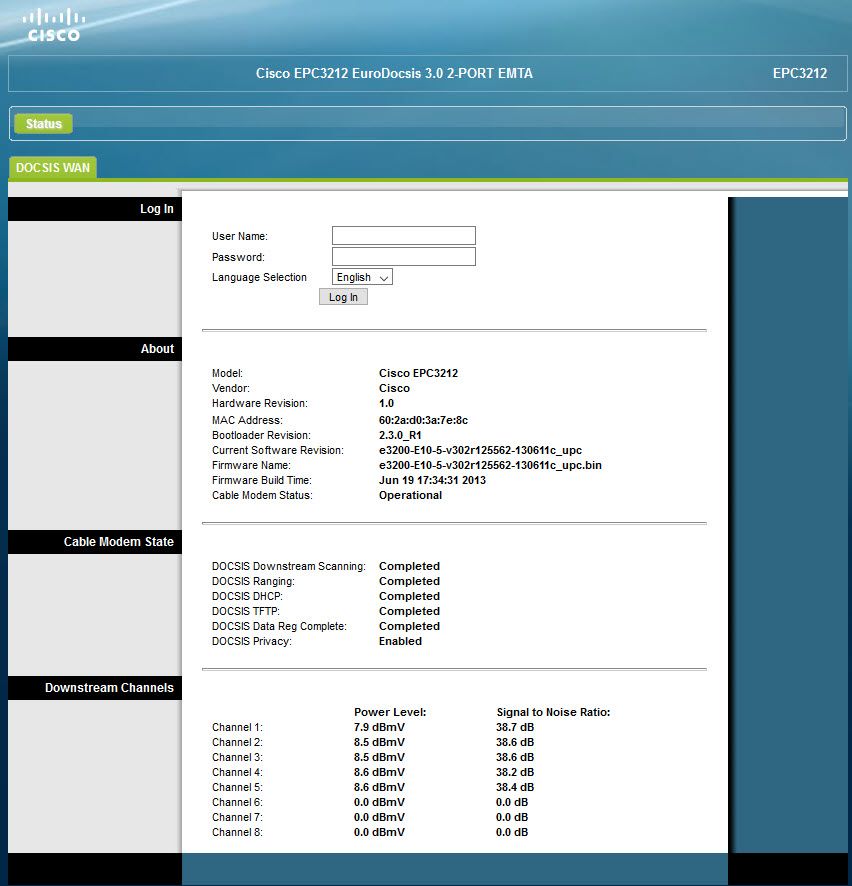Select the DOCSIS WAN tab
The height and width of the screenshot is (886, 852).
click(x=53, y=168)
